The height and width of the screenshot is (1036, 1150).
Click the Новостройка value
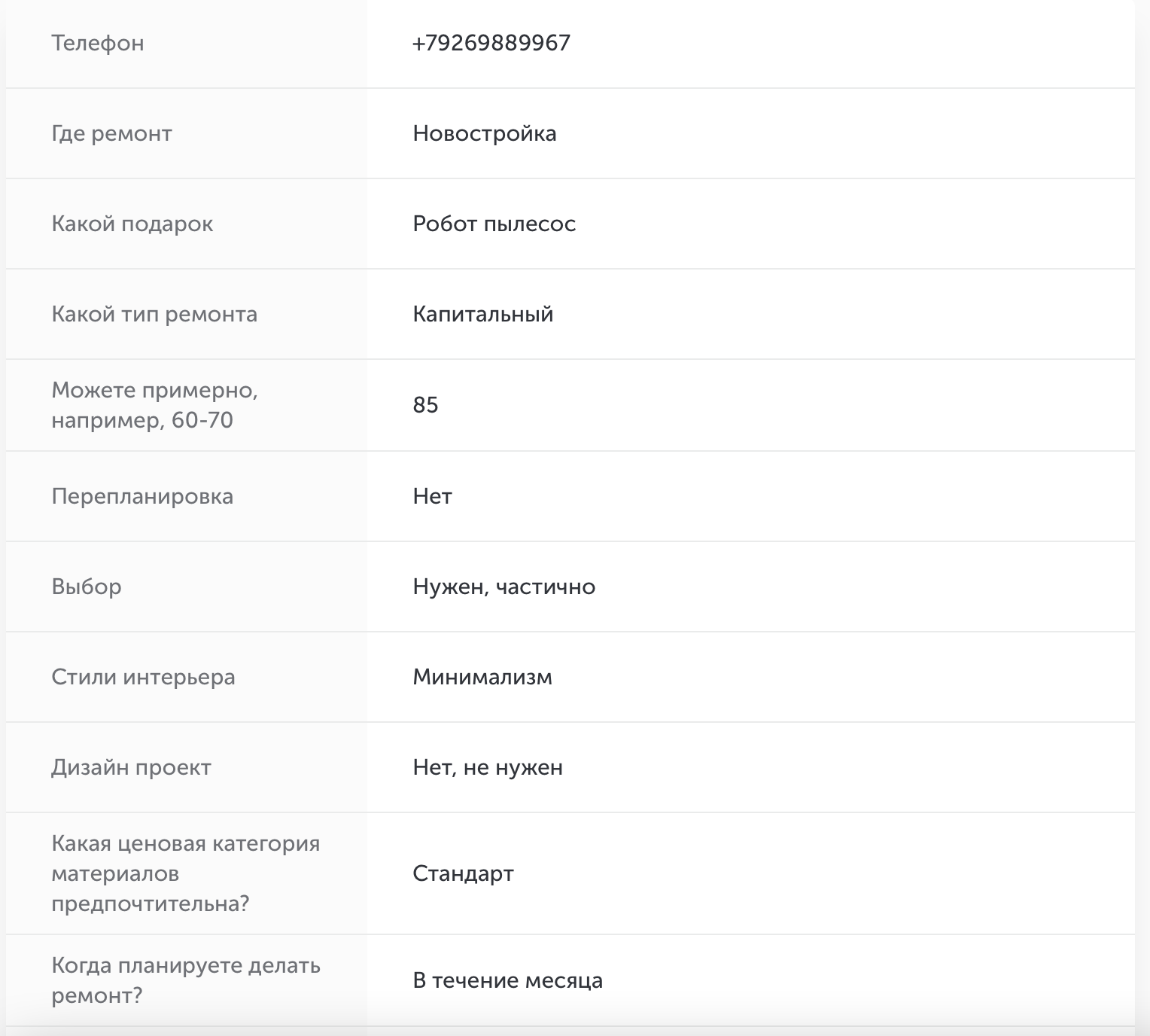pyautogui.click(x=484, y=133)
